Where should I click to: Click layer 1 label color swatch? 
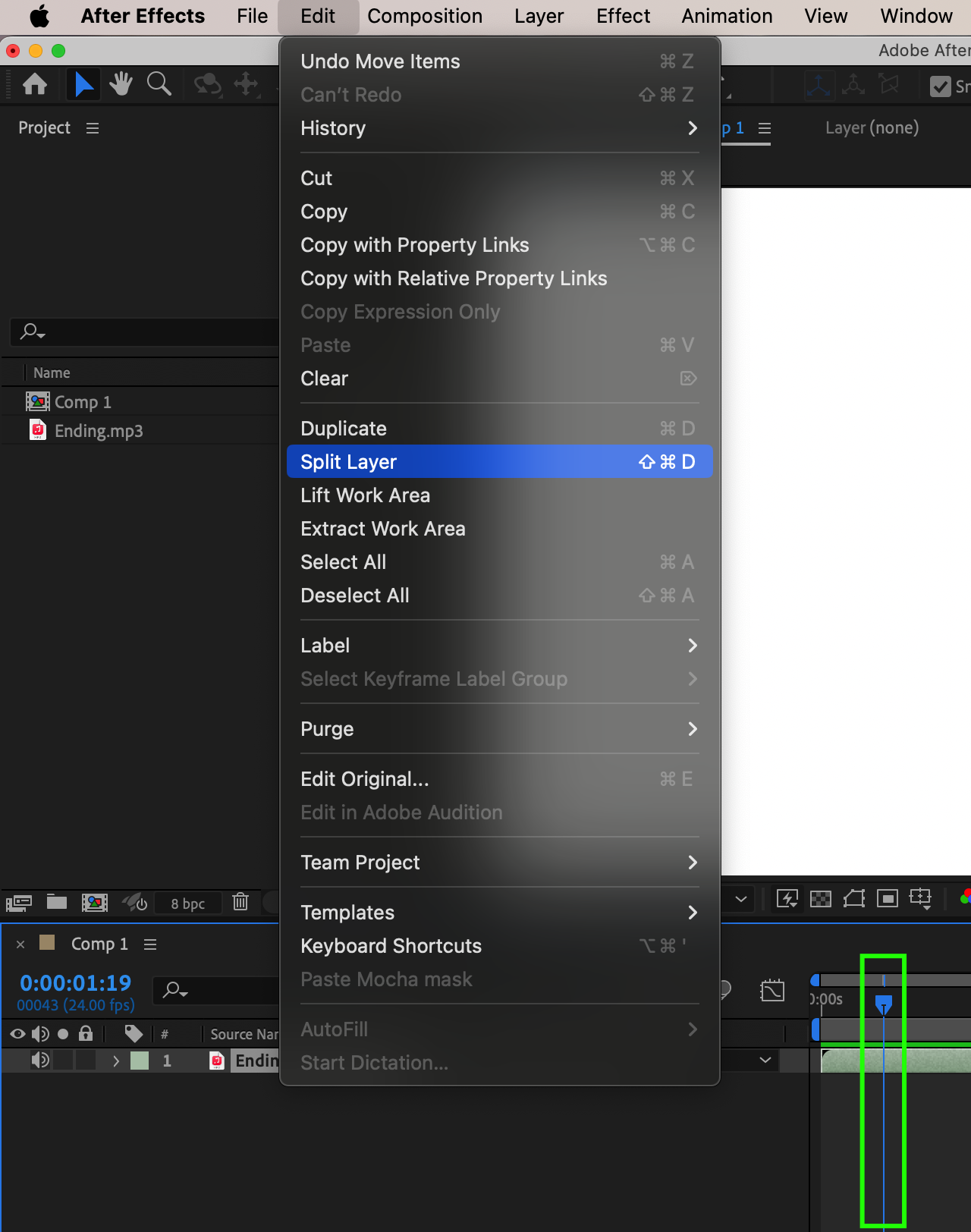coord(140,1061)
